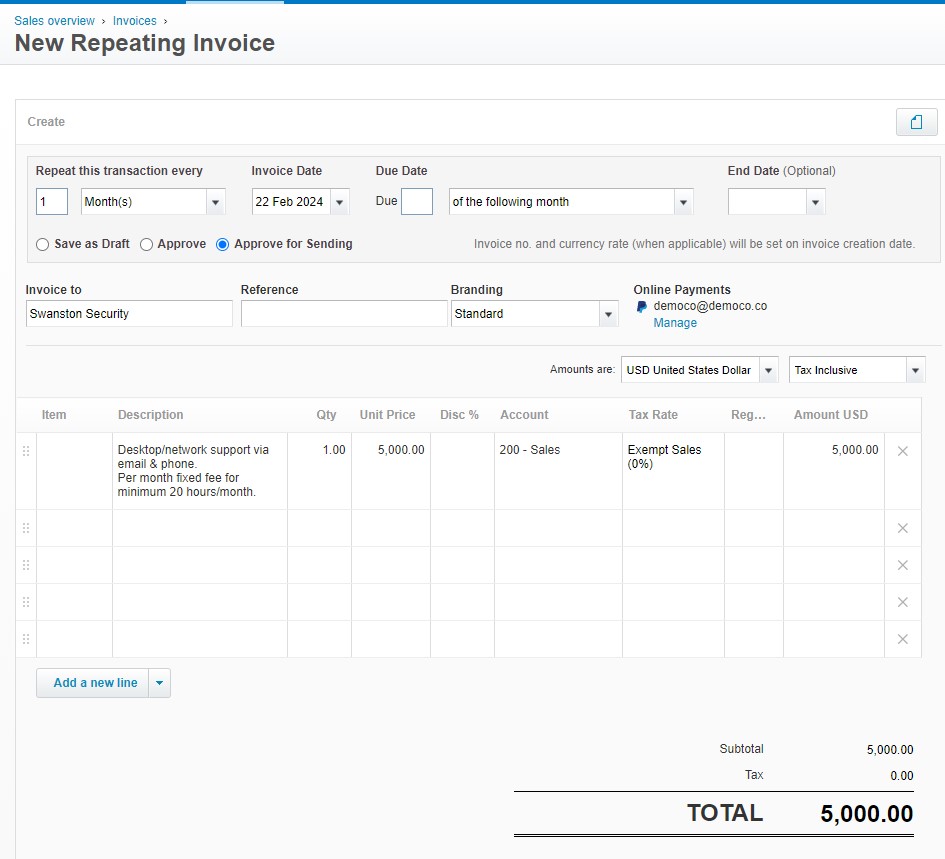Open the Month(s) repeat frequency dropdown
This screenshot has width=945, height=859.
click(214, 201)
